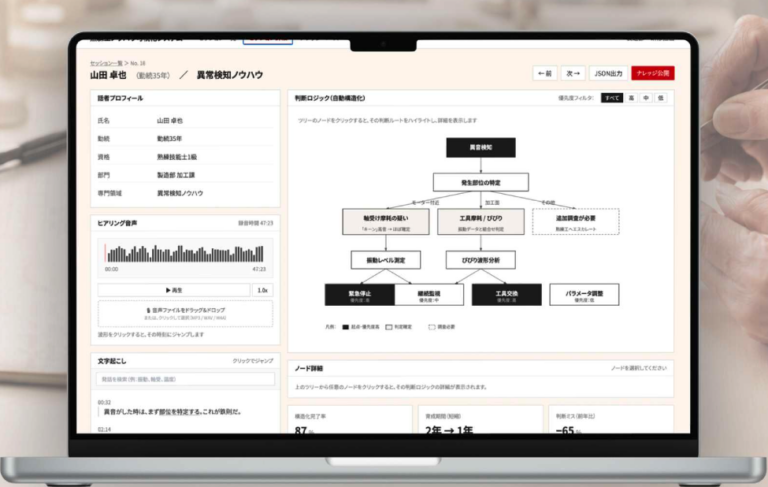Click the red ナレッジ公開 publish button
Viewport: 768px width, 487px height.
click(653, 73)
